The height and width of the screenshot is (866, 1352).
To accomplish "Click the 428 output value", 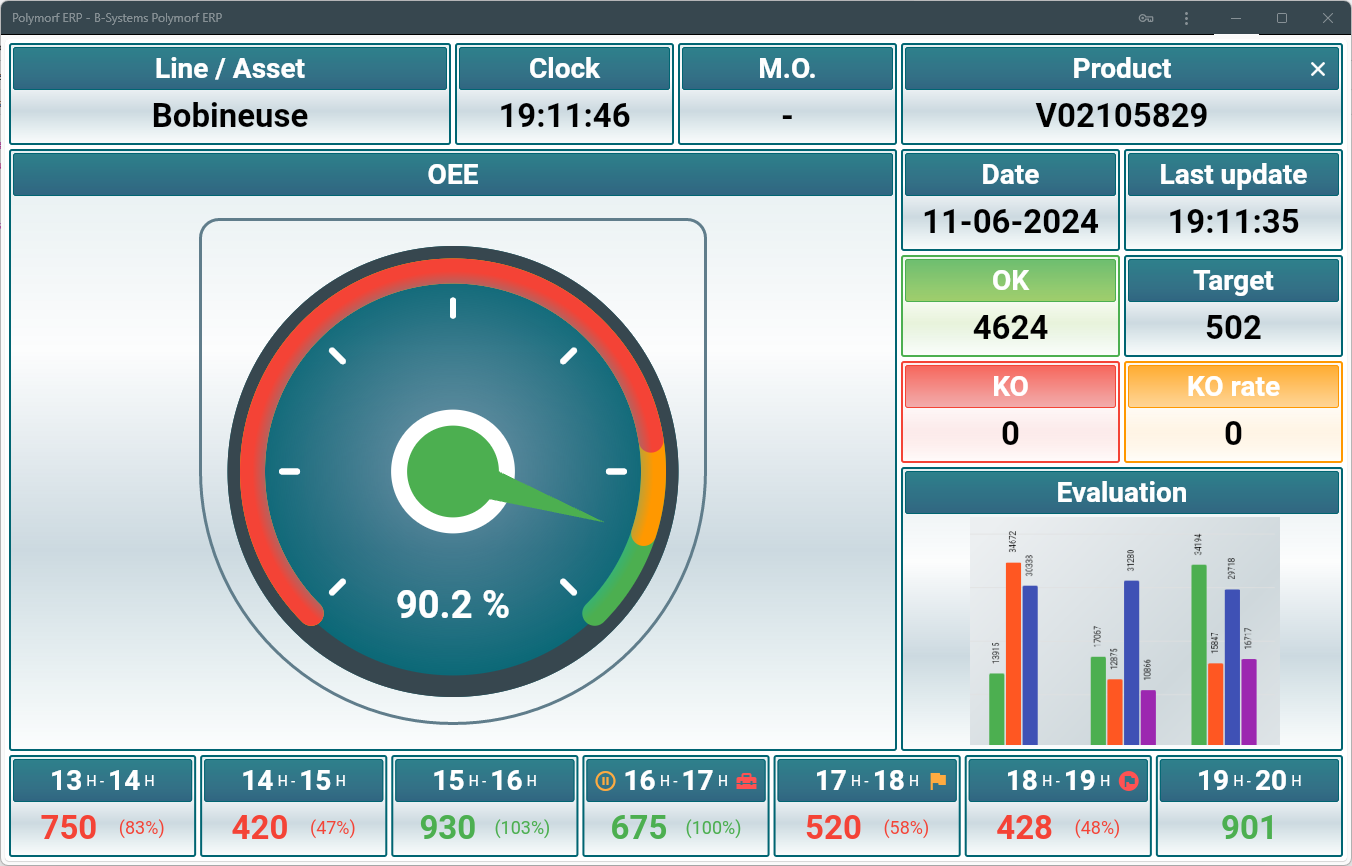I will pos(1024,828).
